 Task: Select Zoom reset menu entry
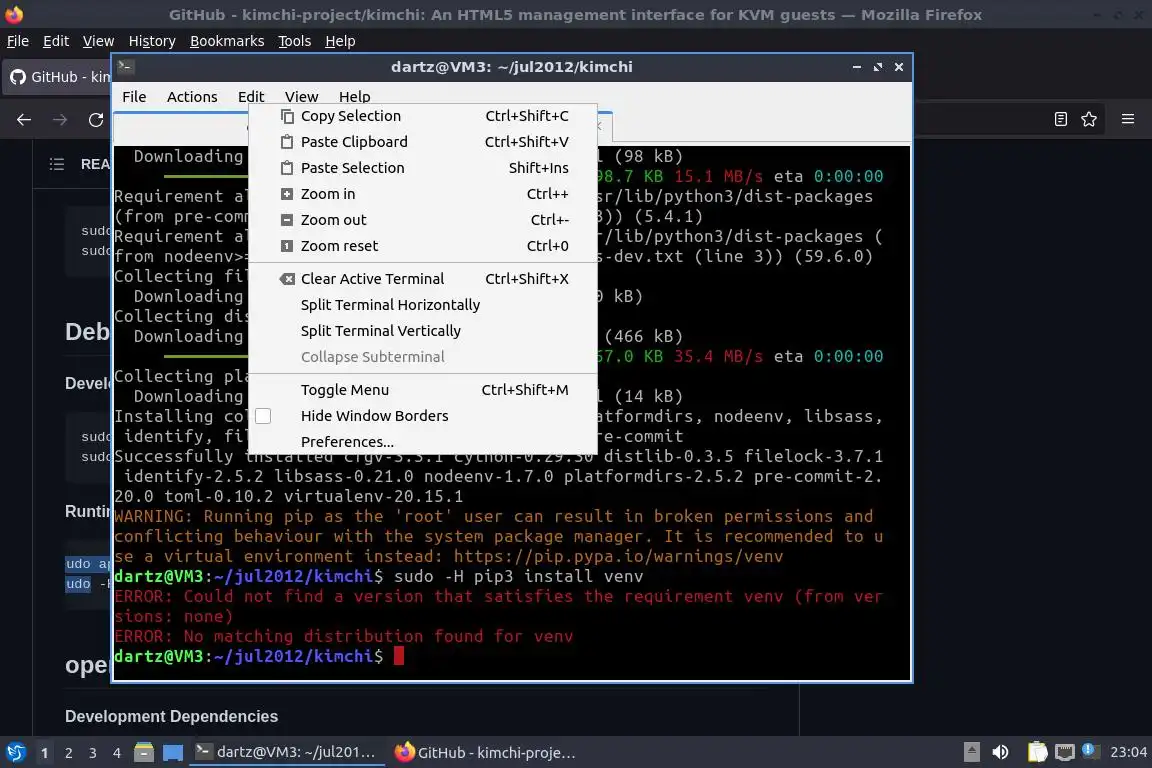click(x=424, y=246)
